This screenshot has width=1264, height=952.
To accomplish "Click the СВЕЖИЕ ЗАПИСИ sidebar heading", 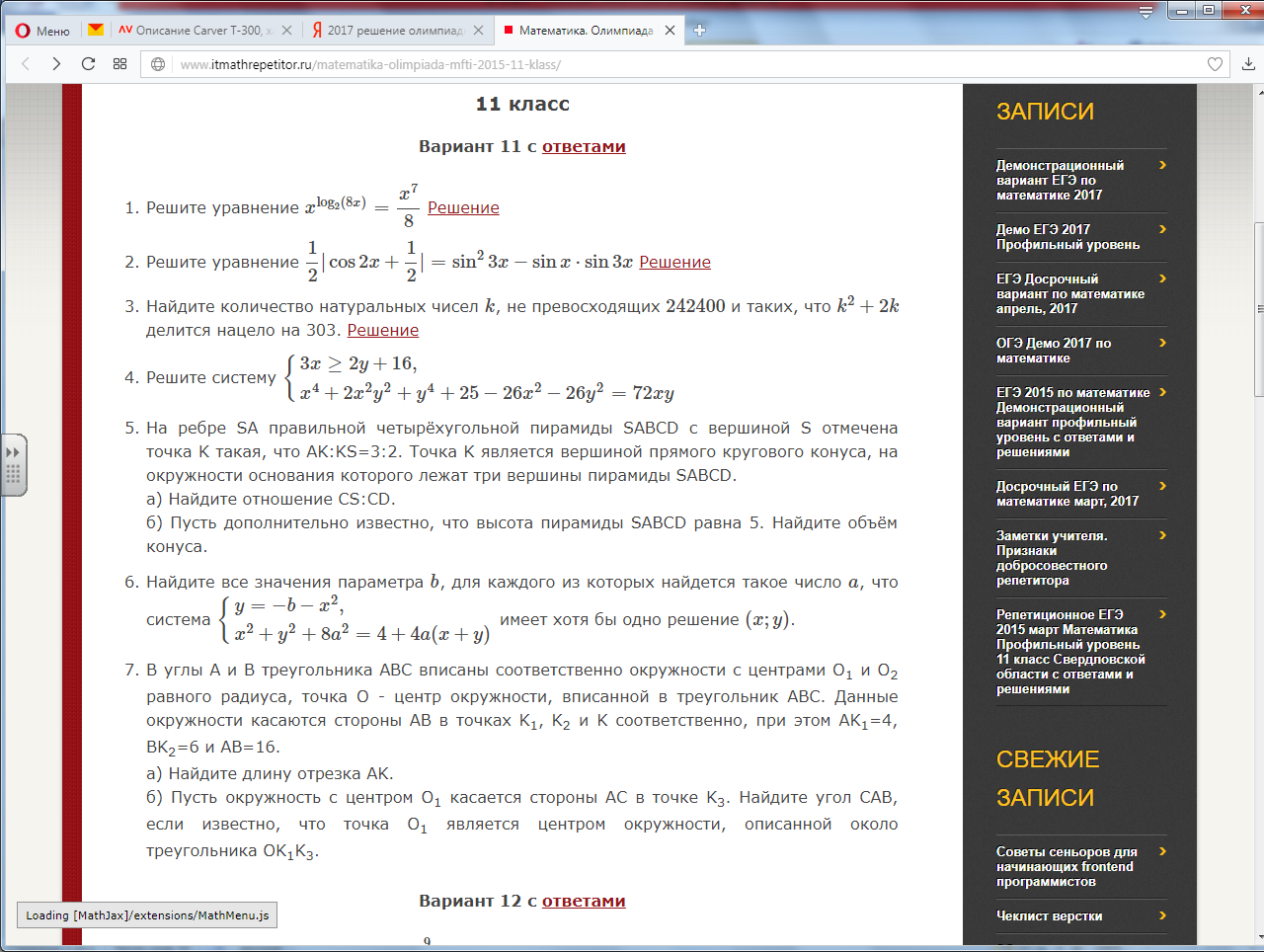I will point(1048,778).
